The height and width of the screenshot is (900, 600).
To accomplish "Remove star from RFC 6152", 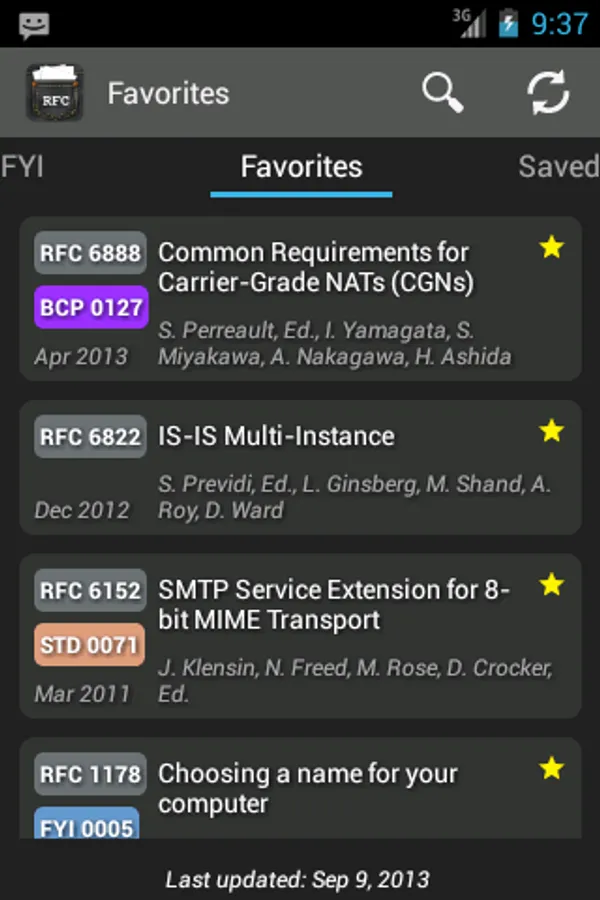I will pos(552,585).
